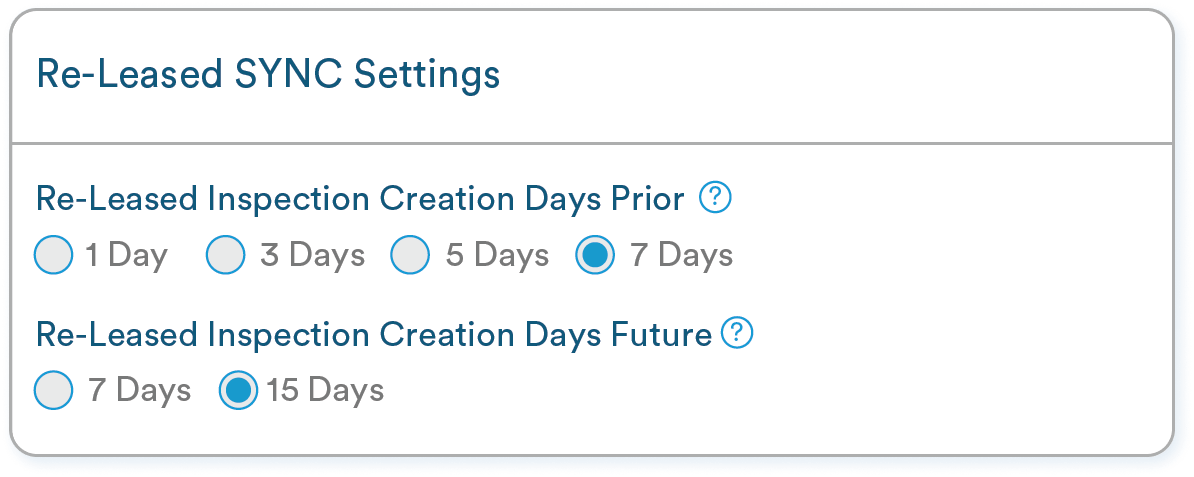Select 7 Days radio under Days Future
Screen dimensions: 1194x477
click(54, 390)
